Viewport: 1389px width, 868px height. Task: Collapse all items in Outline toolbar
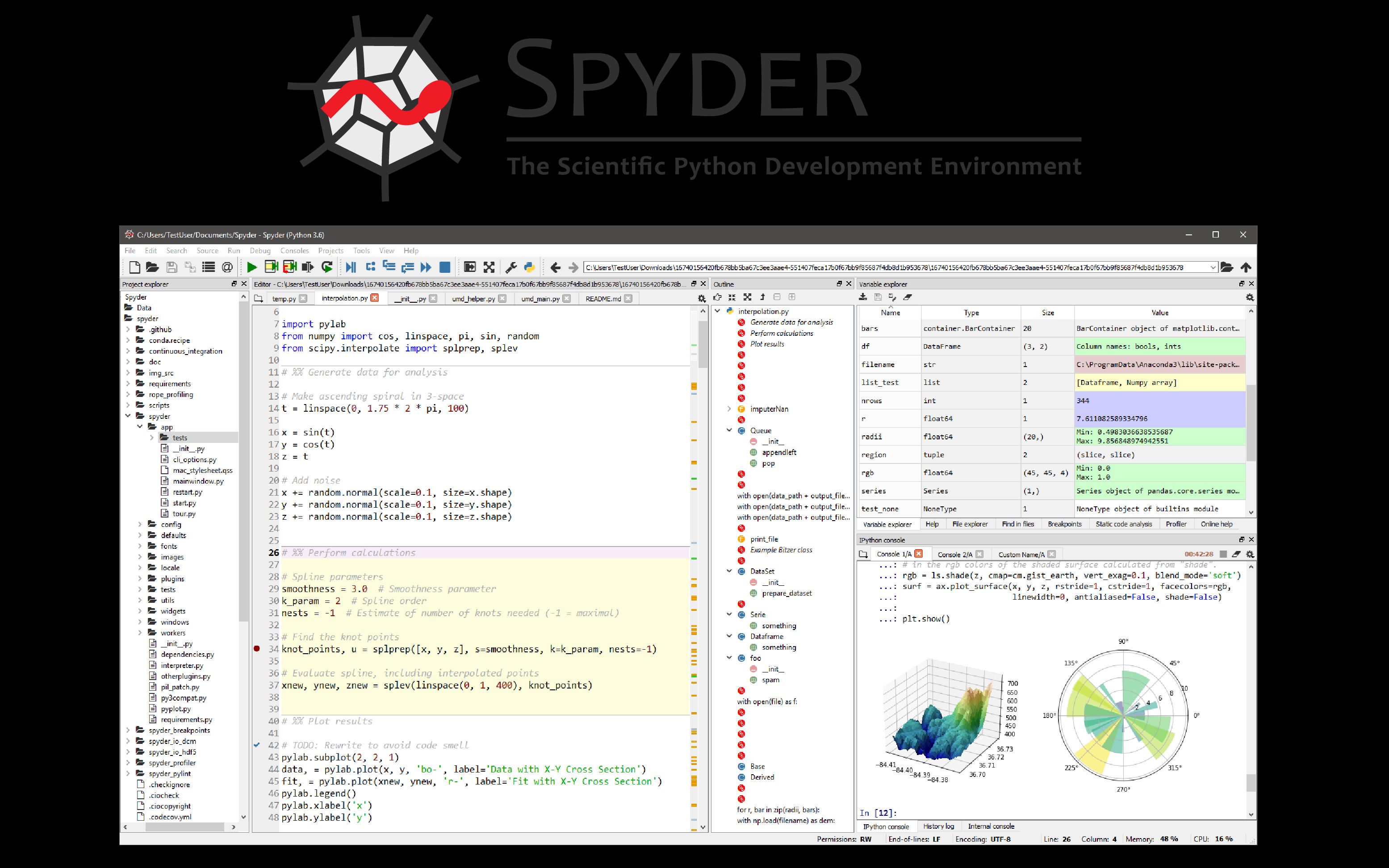point(732,297)
